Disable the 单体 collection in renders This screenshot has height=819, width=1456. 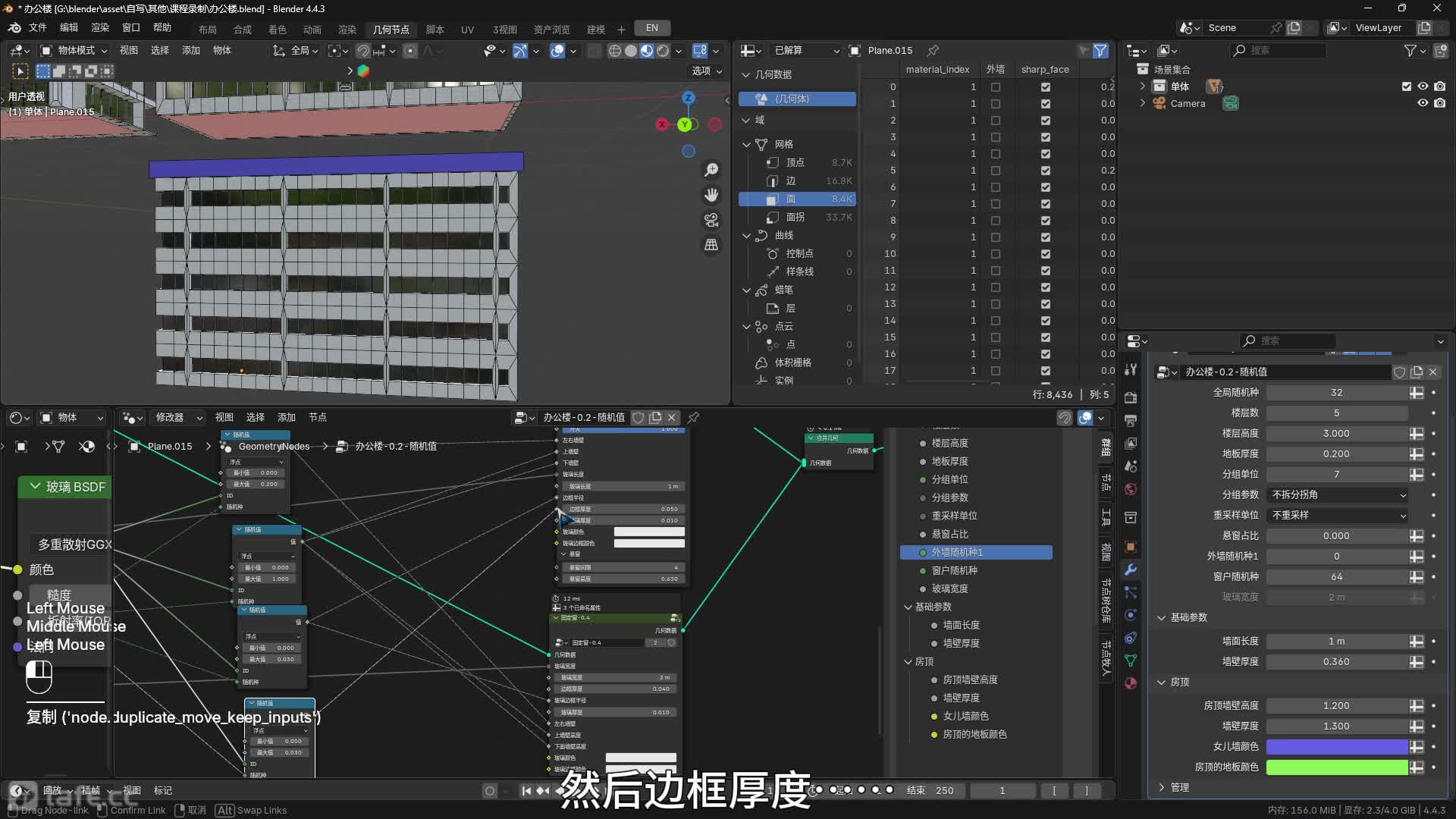click(1439, 86)
